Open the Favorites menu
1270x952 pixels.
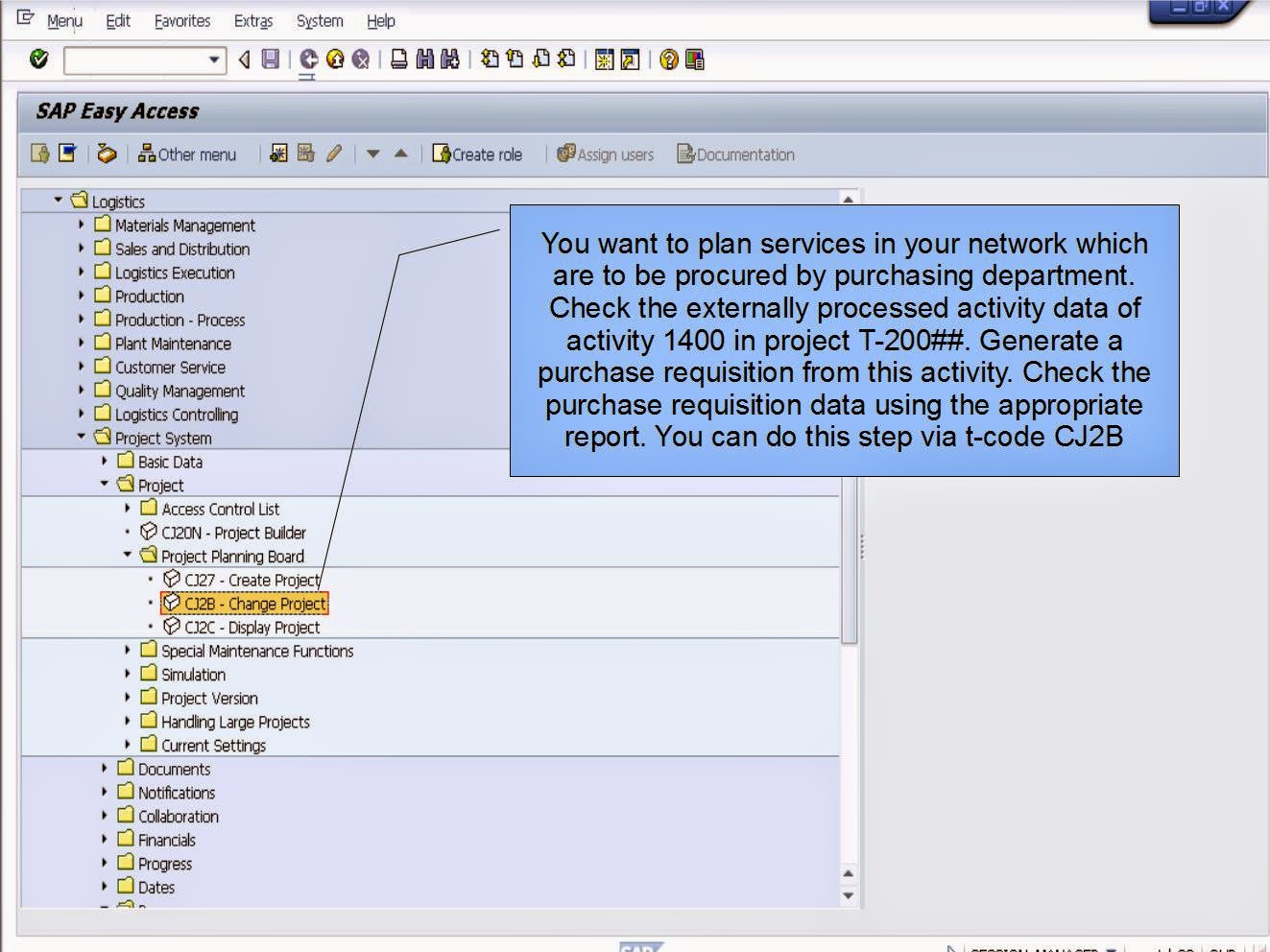pos(181,20)
